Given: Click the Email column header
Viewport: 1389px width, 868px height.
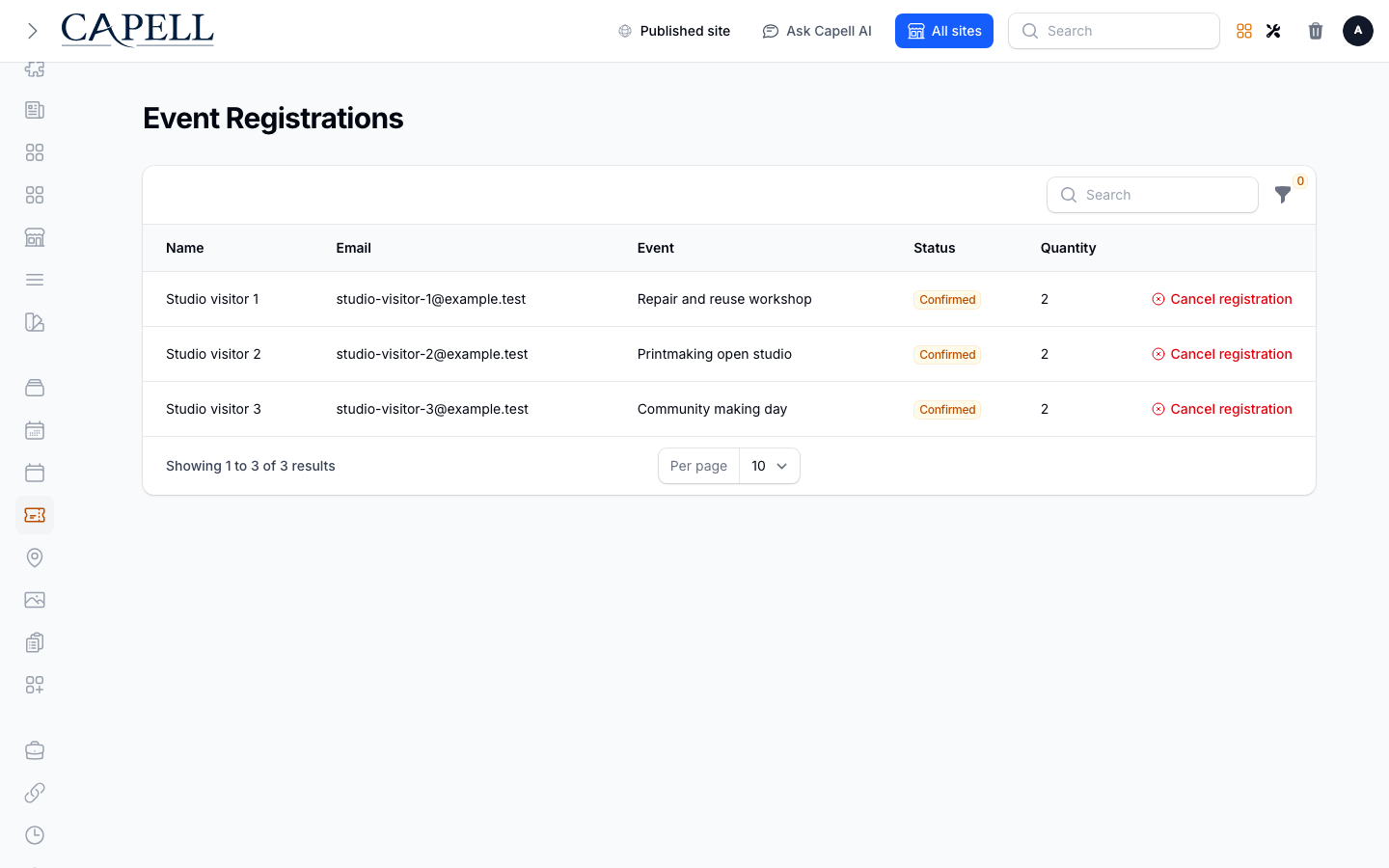Looking at the screenshot, I should tap(354, 248).
